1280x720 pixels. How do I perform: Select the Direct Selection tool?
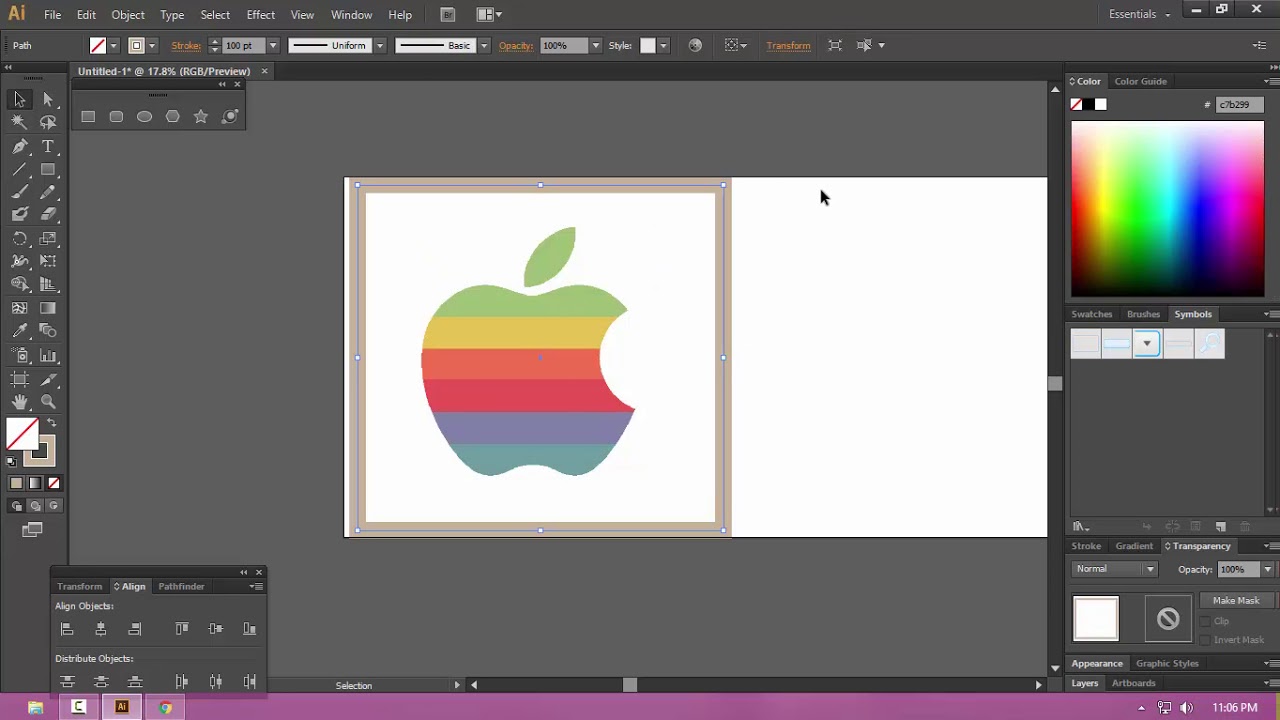click(48, 99)
